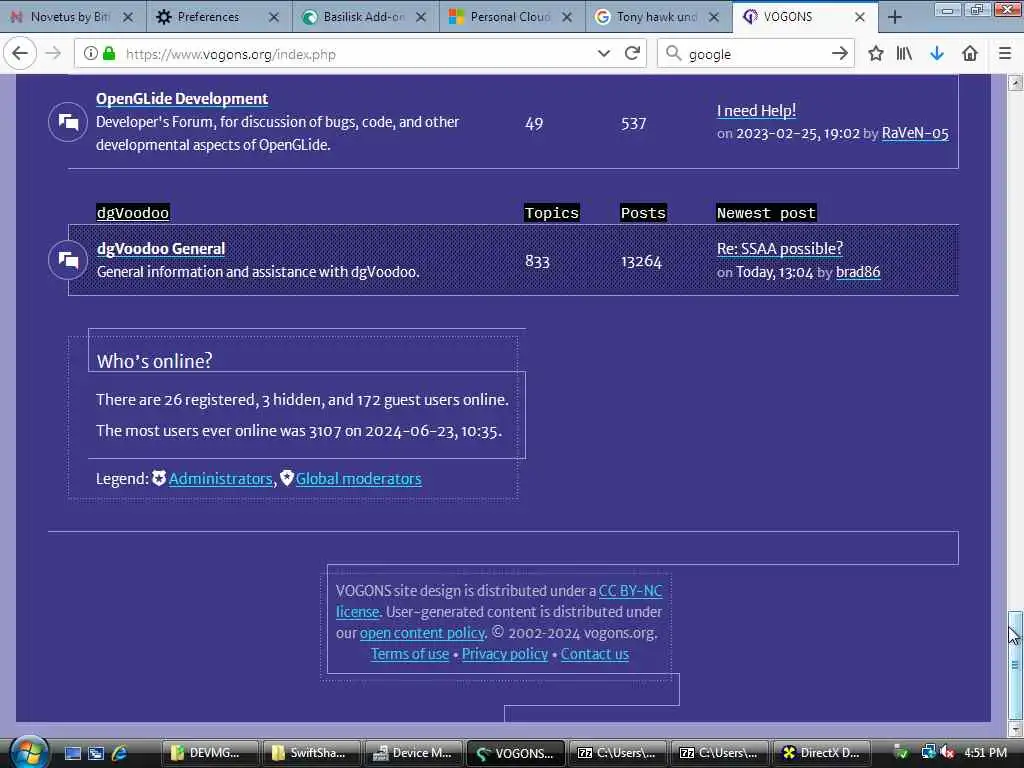
Task: Open Contact us link
Action: pyautogui.click(x=594, y=654)
